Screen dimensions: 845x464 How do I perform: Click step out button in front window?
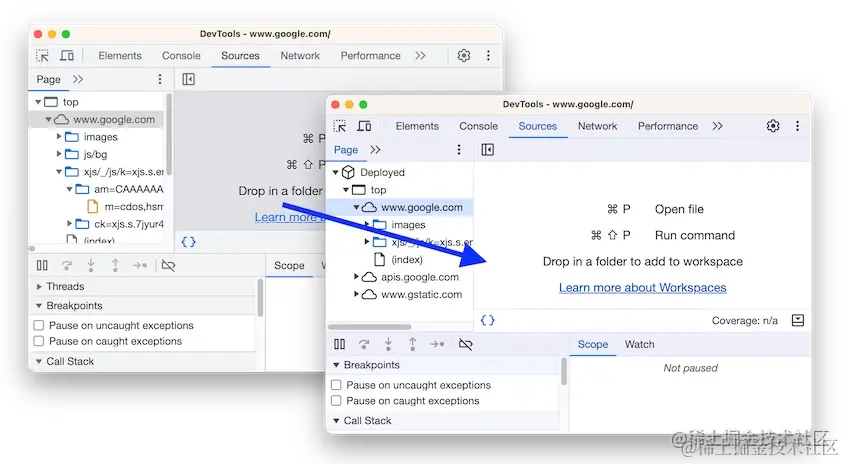point(412,344)
